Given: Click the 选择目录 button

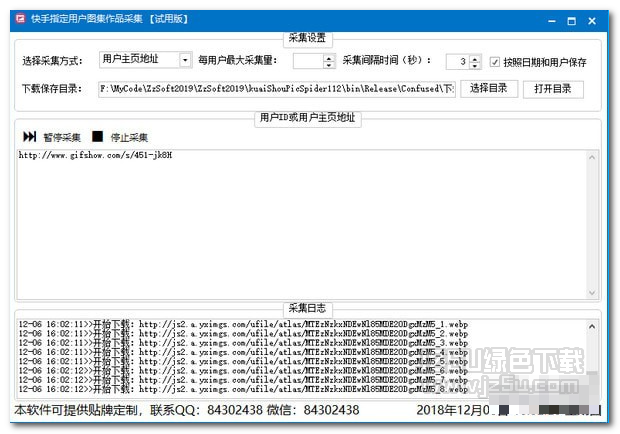Looking at the screenshot, I should tap(489, 89).
